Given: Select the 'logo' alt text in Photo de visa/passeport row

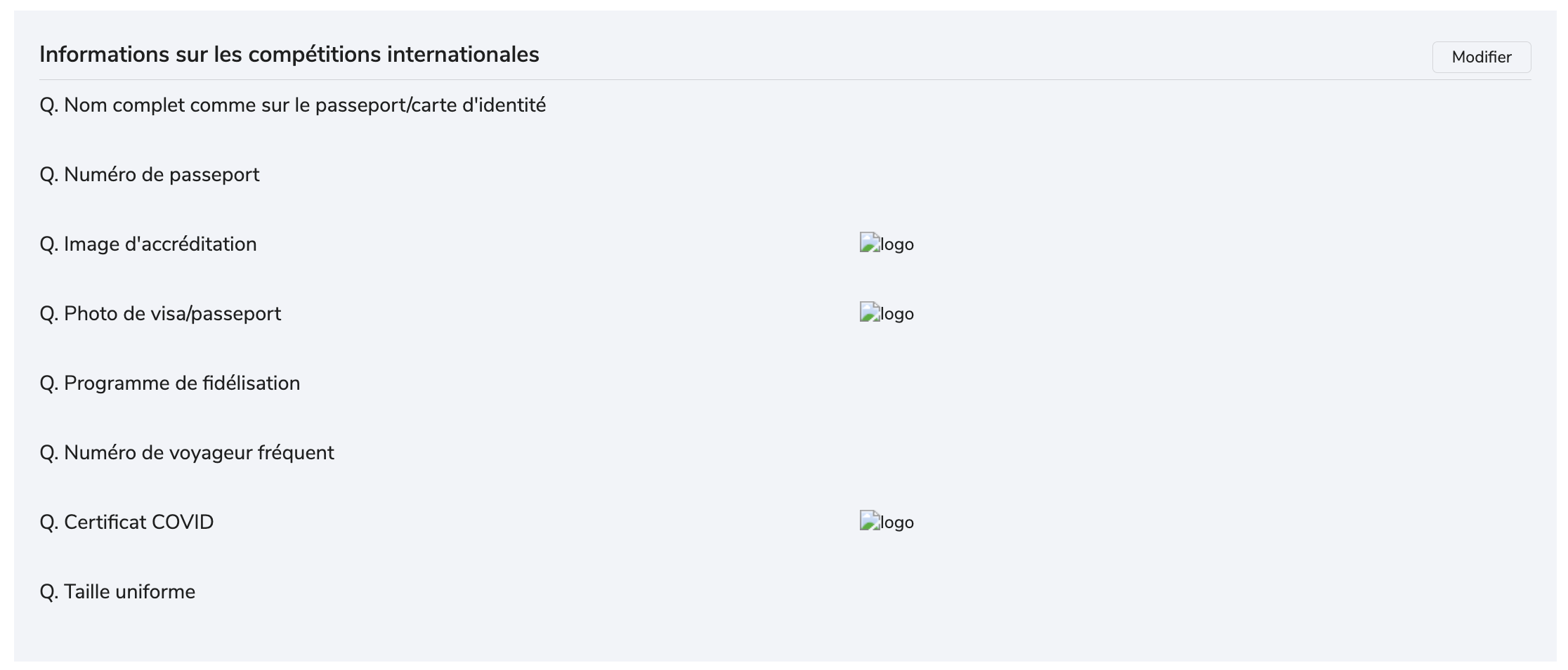Looking at the screenshot, I should pyautogui.click(x=897, y=314).
